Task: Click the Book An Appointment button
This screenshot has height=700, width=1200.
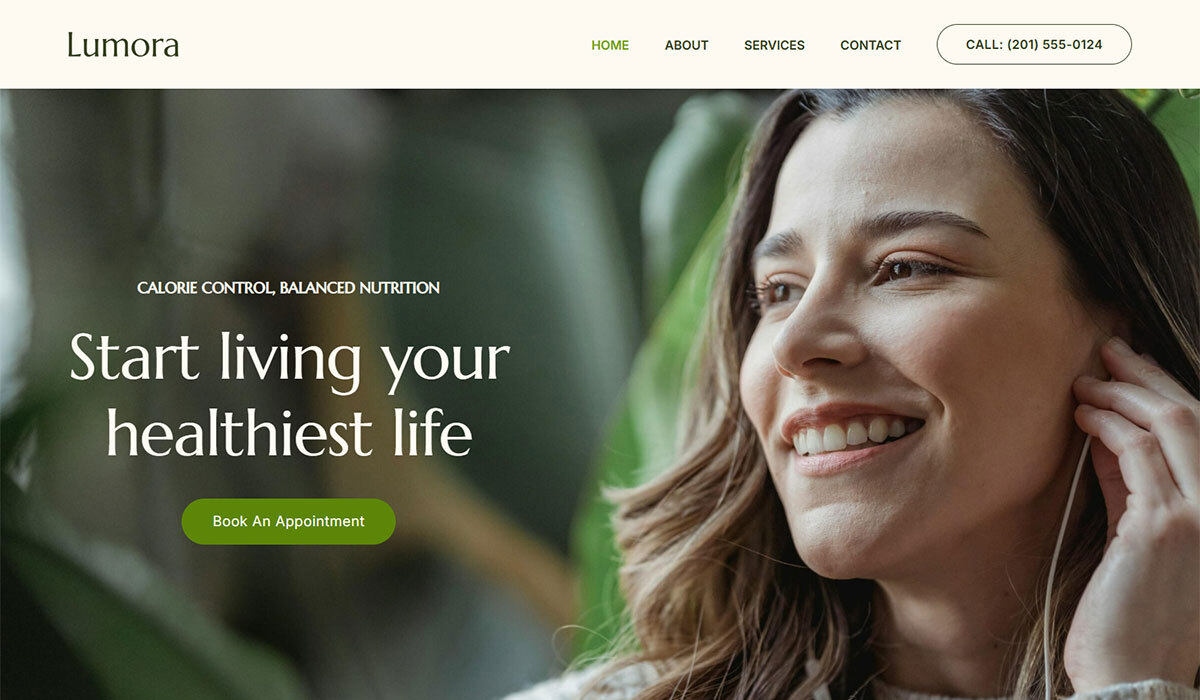Action: pos(288,521)
